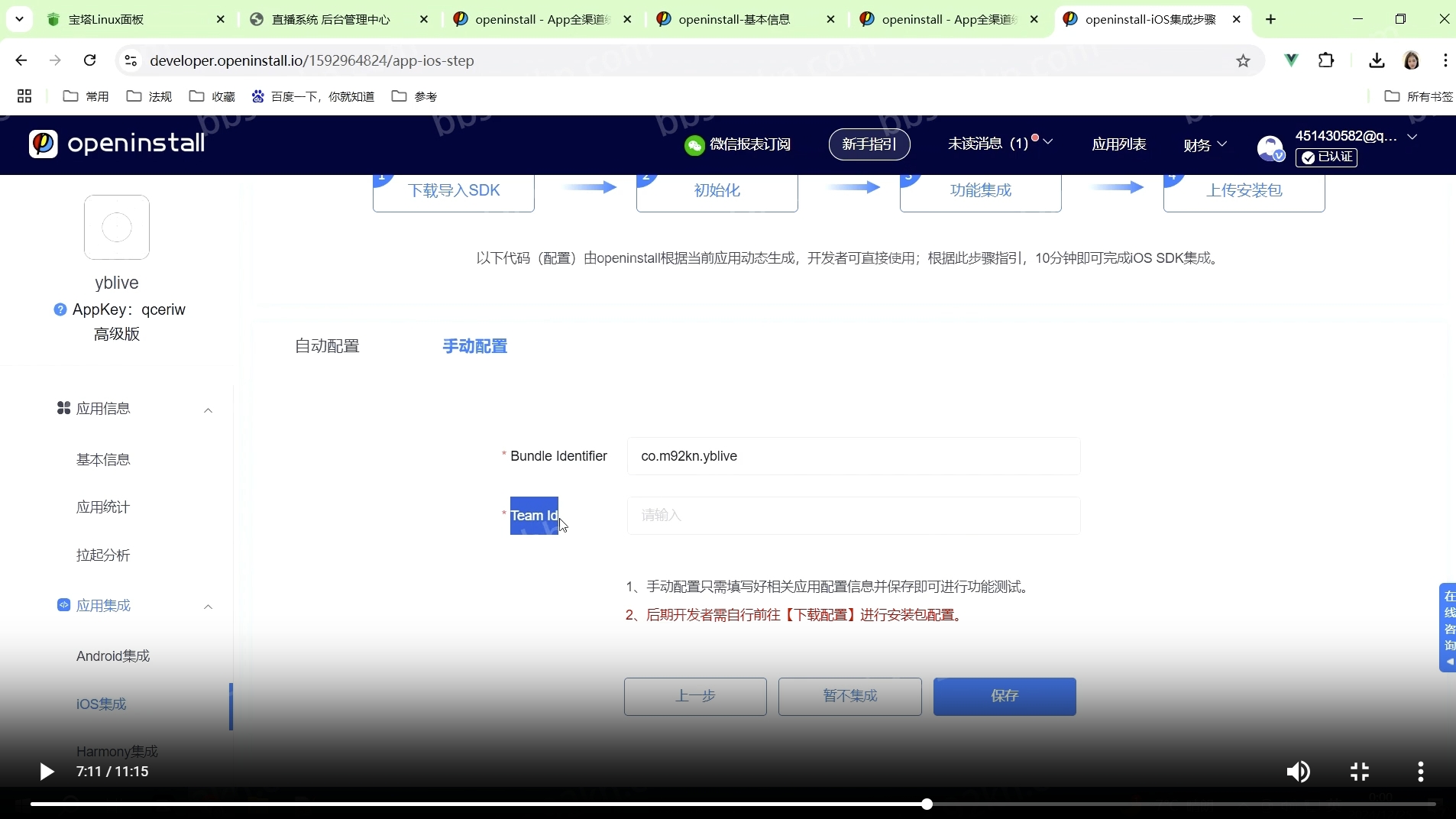Open Android集成 in sidebar

tap(113, 656)
